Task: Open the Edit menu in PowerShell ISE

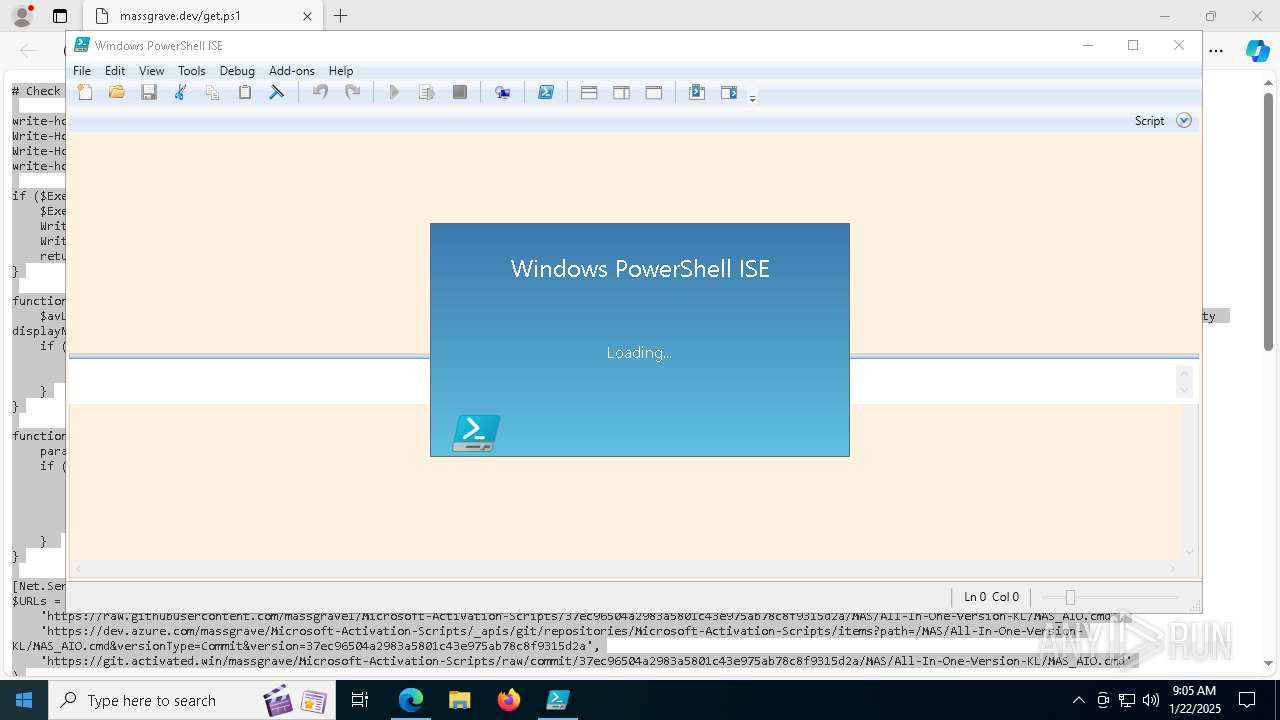Action: (x=115, y=71)
